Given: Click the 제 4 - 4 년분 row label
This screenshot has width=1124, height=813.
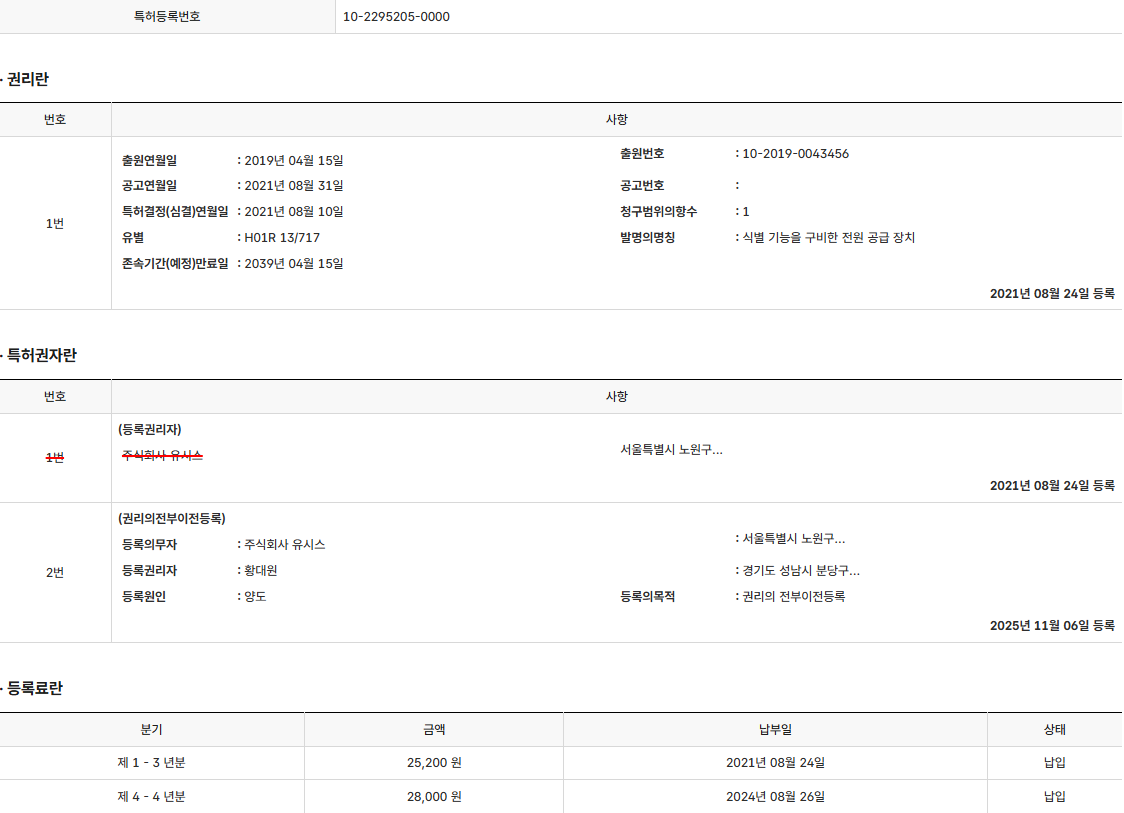Looking at the screenshot, I should pos(152,797).
